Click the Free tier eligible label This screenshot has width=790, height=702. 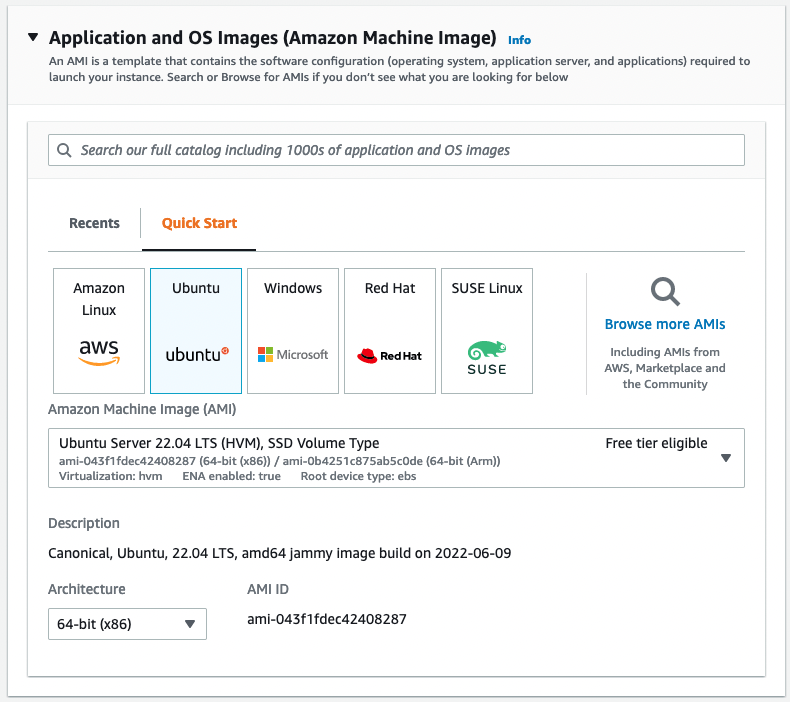click(x=656, y=443)
